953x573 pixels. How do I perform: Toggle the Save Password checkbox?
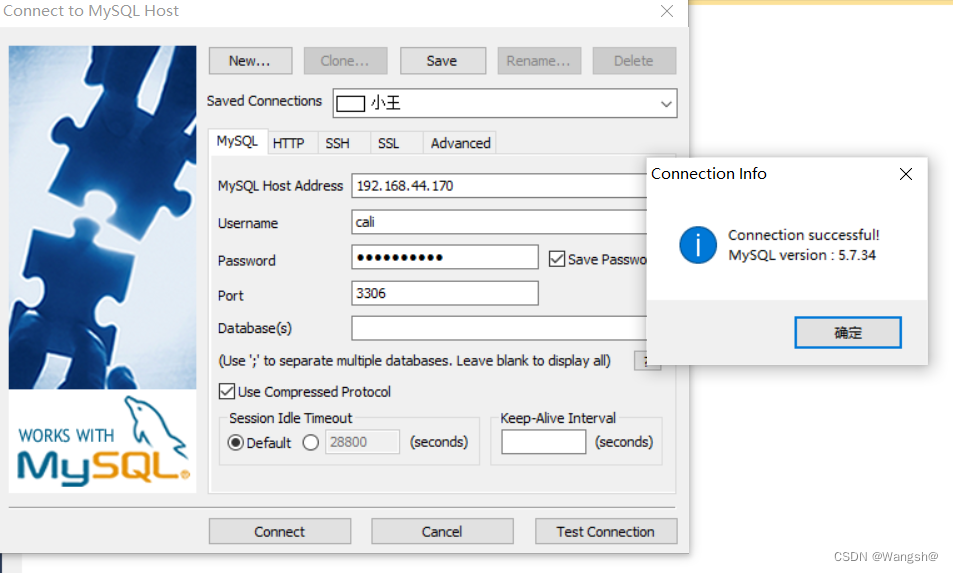click(557, 259)
